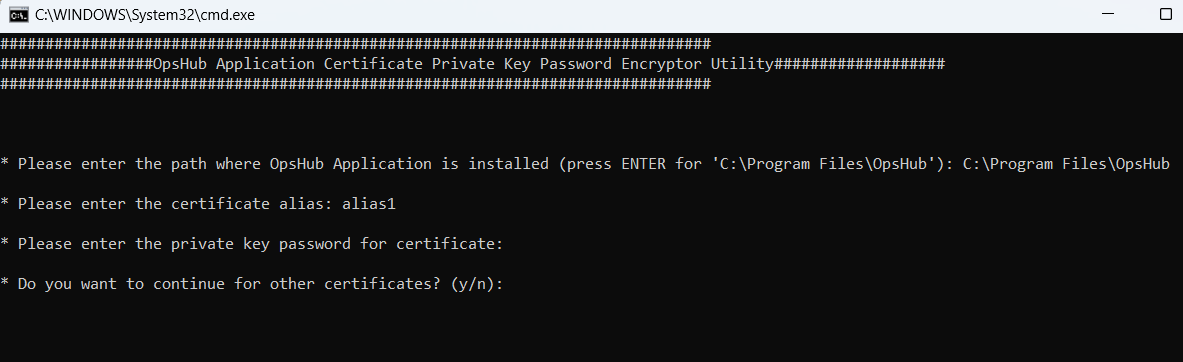Screen dimensions: 1183x362
Task: Click the entered path at line end
Action: click(x=1066, y=164)
